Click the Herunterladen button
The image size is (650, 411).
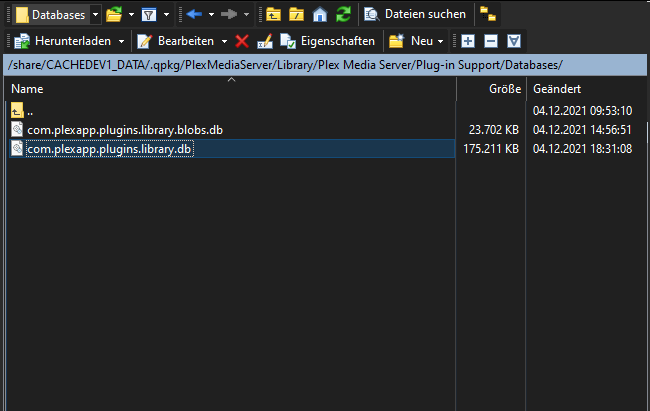pos(63,41)
